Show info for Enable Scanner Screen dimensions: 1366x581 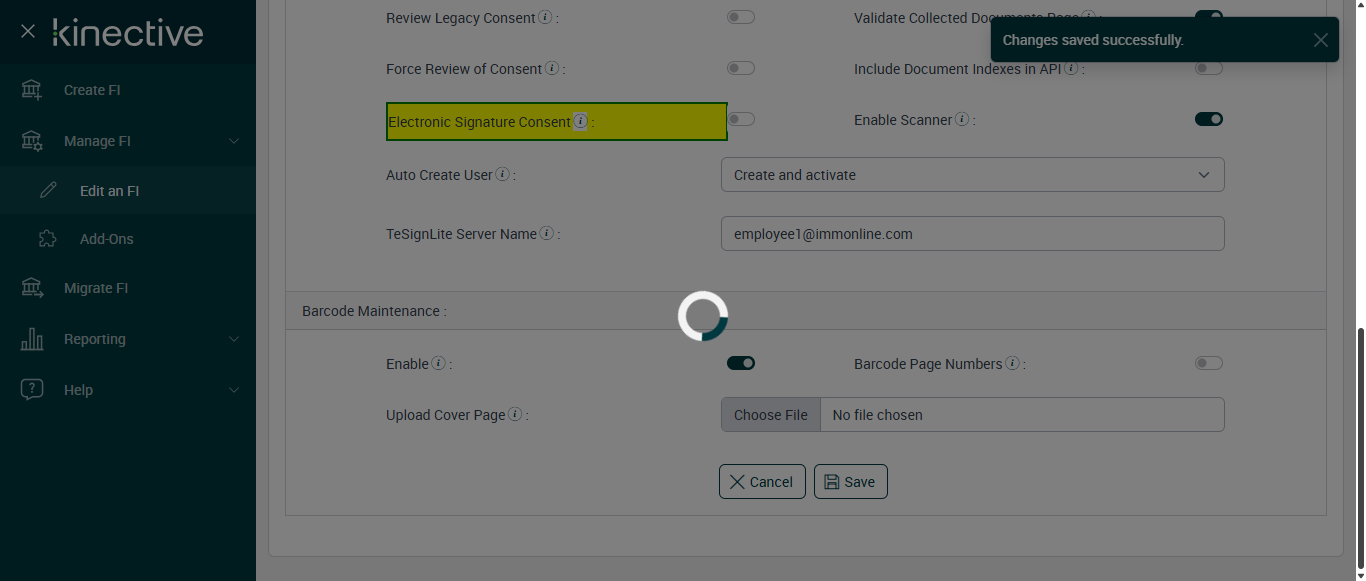click(x=962, y=119)
